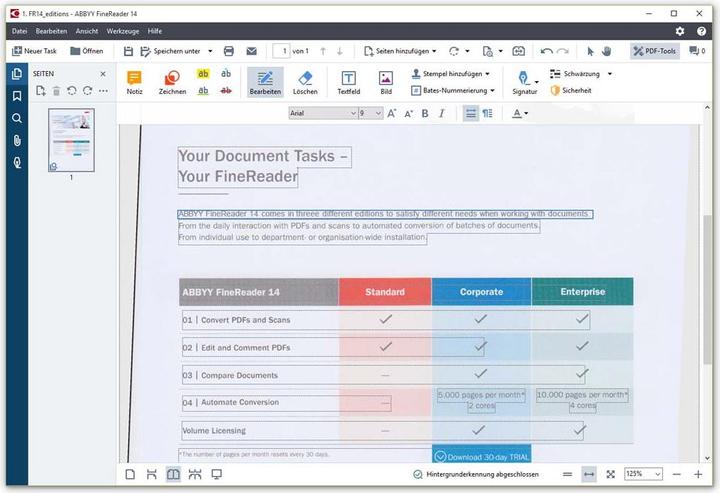Select page 1 thumbnail
The image size is (720, 493).
71,140
